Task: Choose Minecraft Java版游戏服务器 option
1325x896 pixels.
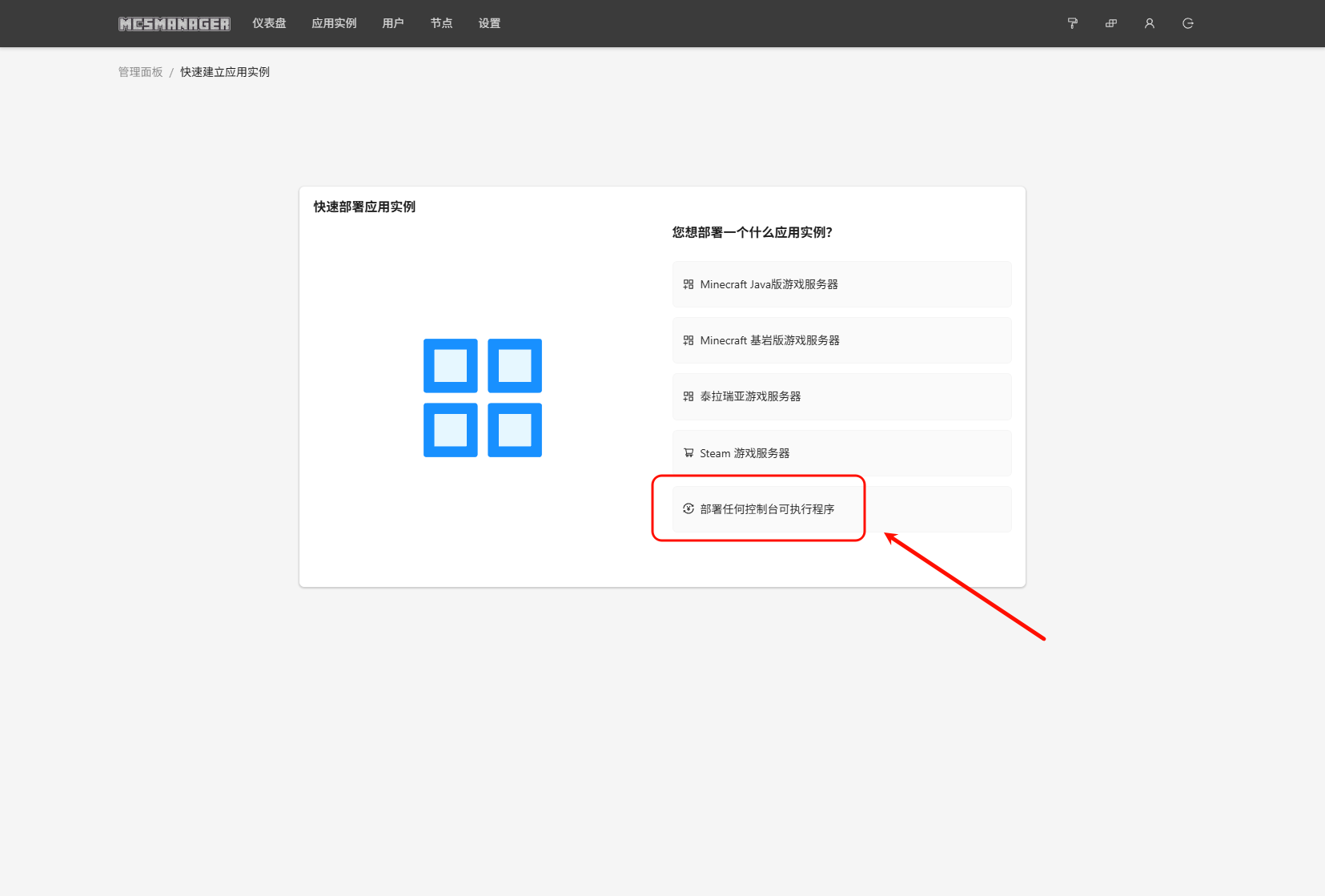Action: point(841,284)
